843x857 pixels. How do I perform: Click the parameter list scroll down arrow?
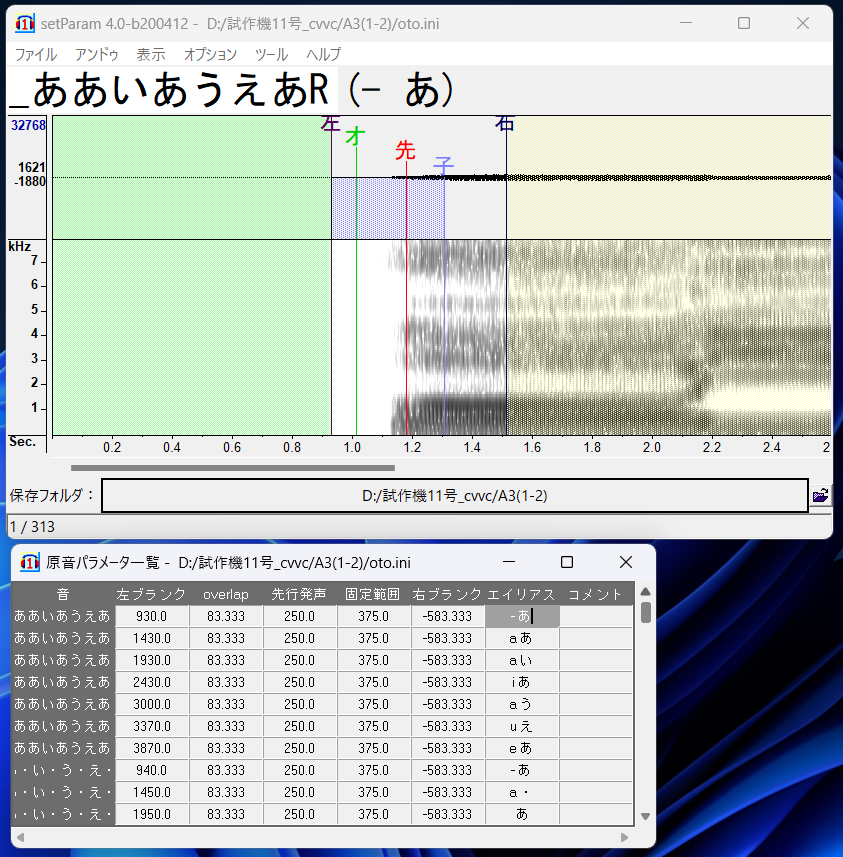click(x=645, y=817)
